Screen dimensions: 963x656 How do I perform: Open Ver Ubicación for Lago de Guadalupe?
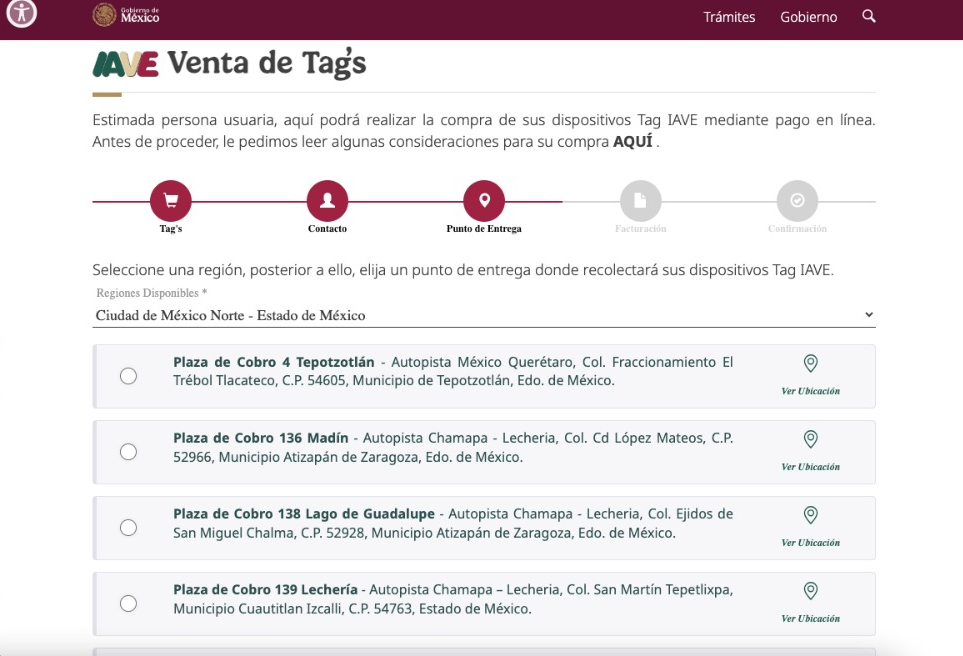click(811, 543)
